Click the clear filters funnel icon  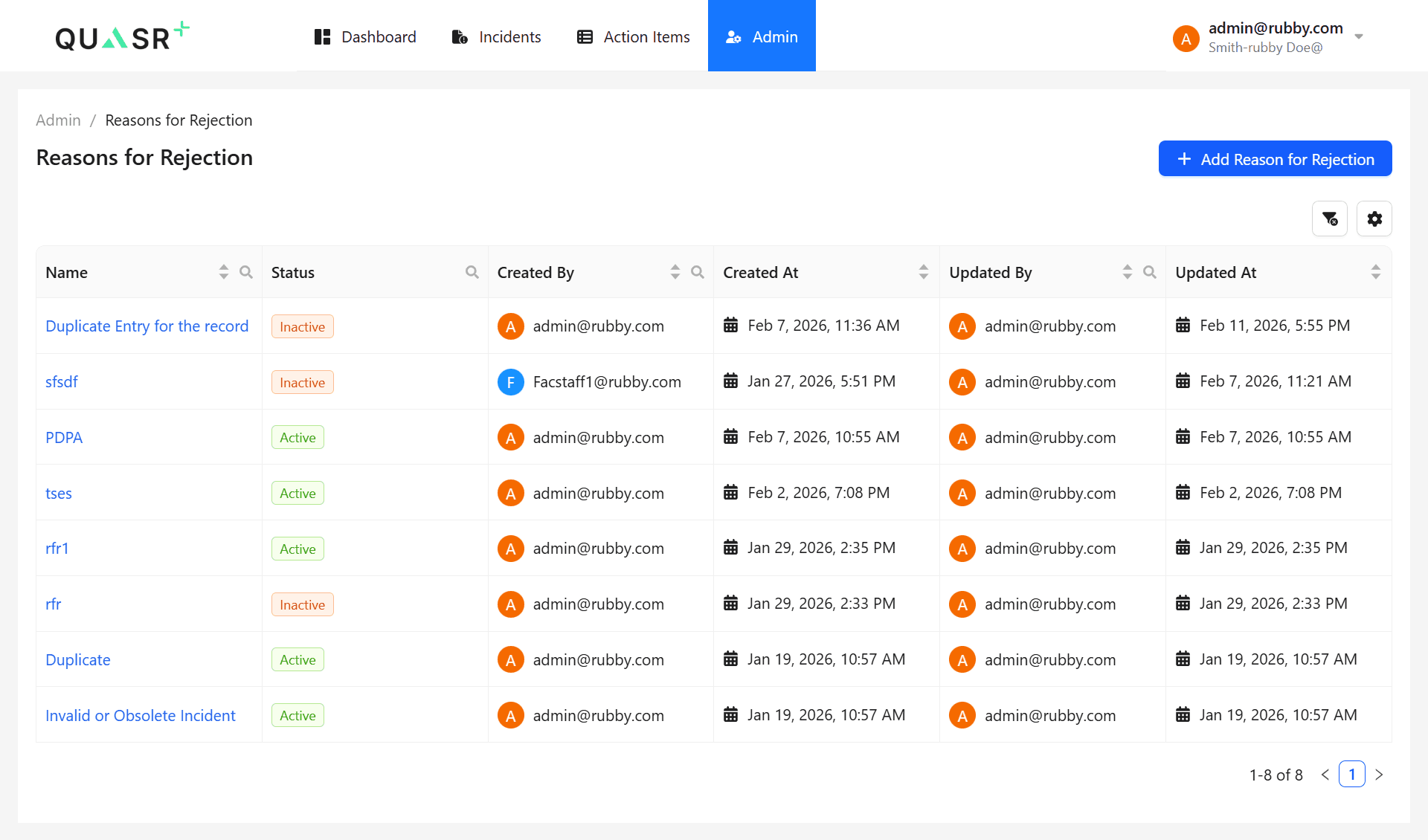pos(1330,219)
